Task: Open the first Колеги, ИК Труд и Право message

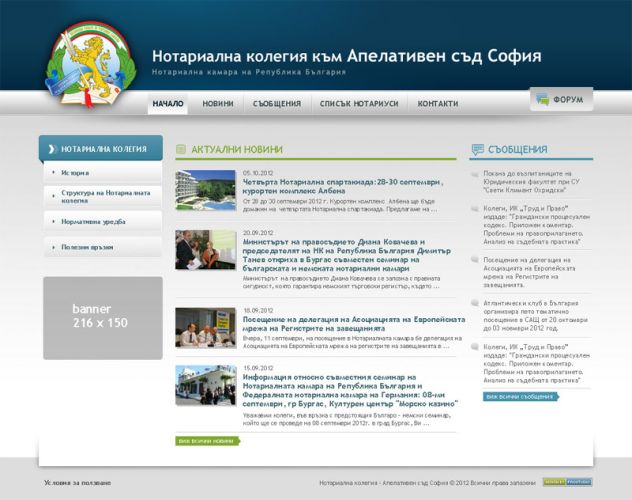Action: 536,225
